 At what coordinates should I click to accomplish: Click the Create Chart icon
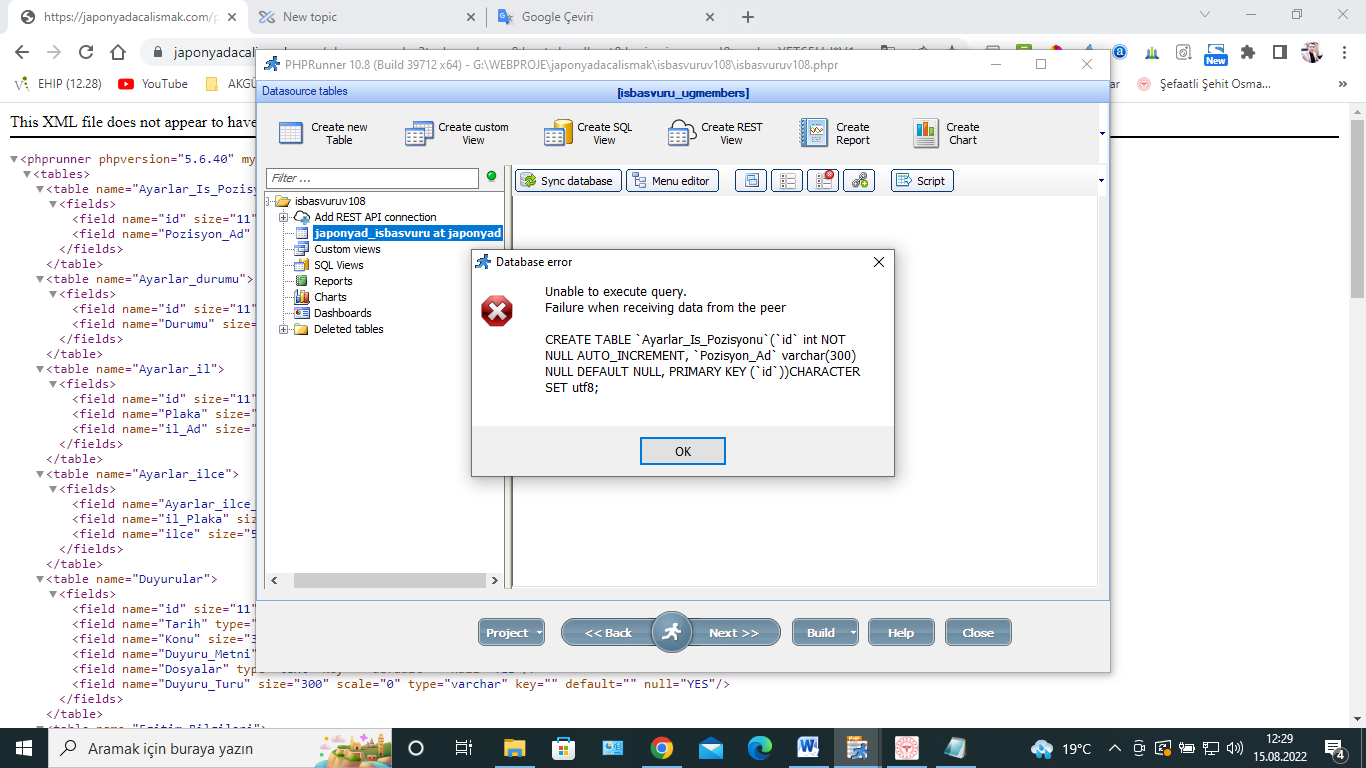click(x=926, y=133)
